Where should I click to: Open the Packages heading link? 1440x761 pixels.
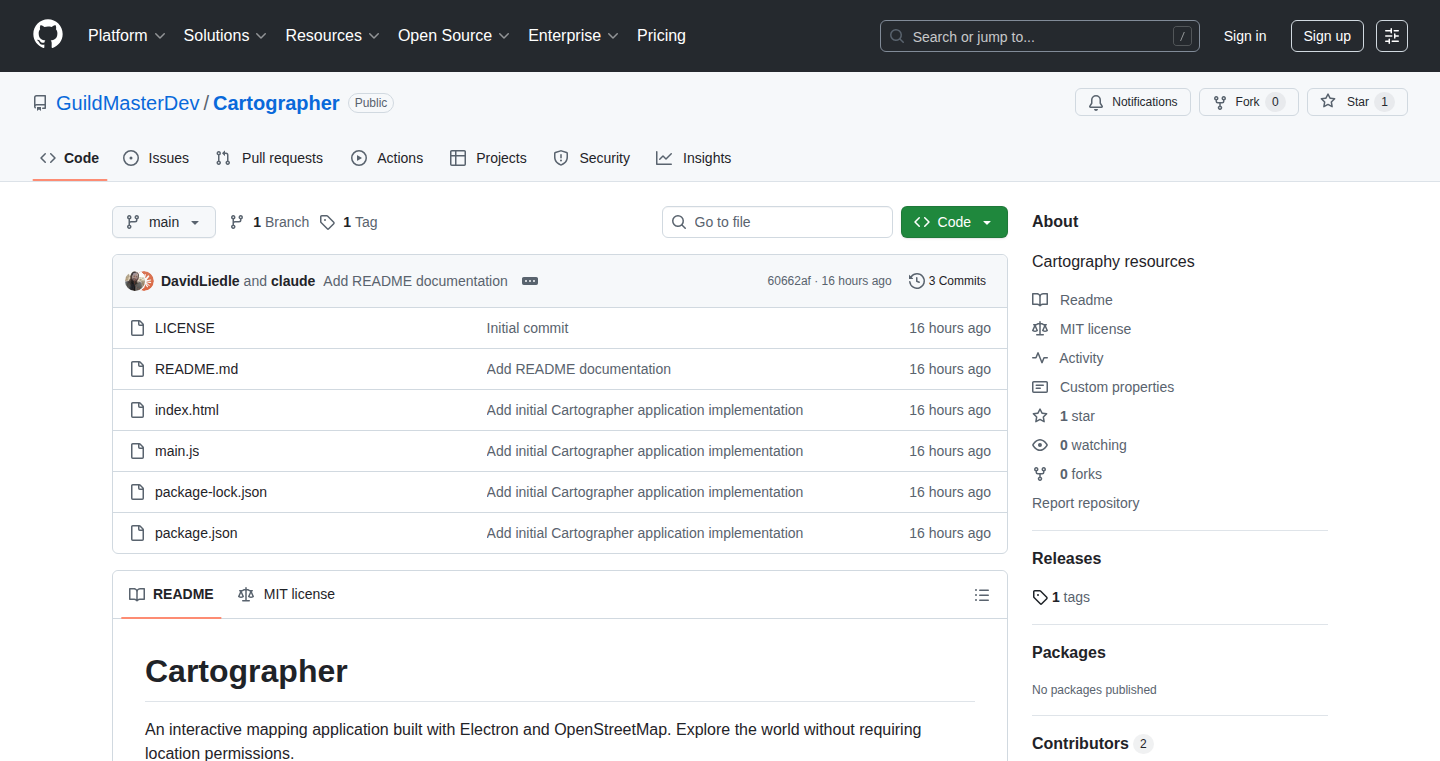click(1069, 653)
